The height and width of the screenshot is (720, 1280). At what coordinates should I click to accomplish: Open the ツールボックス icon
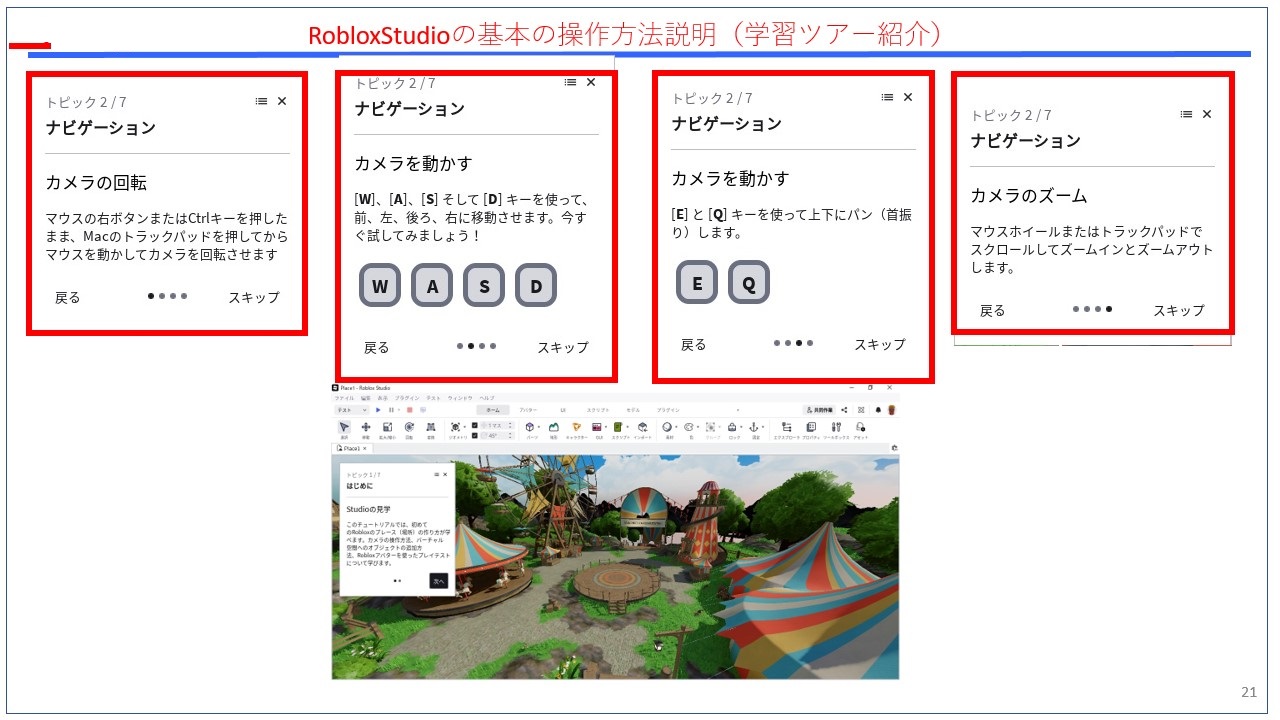tap(836, 428)
